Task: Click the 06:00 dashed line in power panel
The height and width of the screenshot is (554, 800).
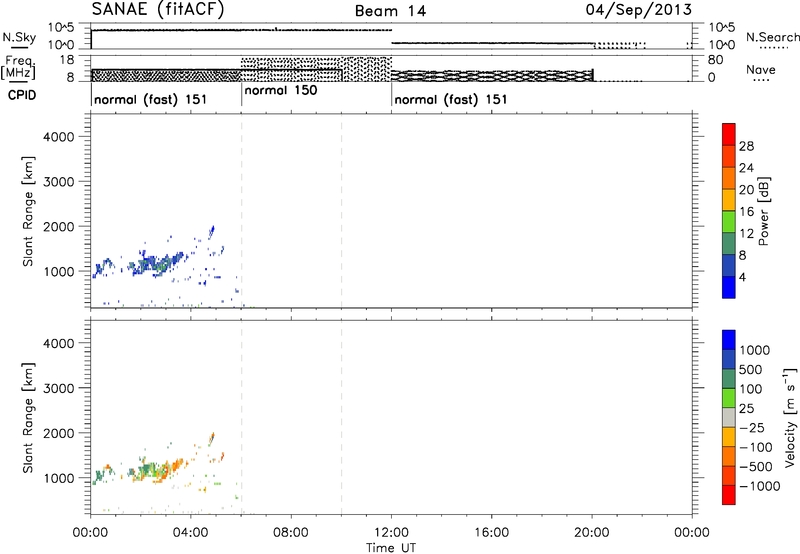Action: (x=241, y=211)
